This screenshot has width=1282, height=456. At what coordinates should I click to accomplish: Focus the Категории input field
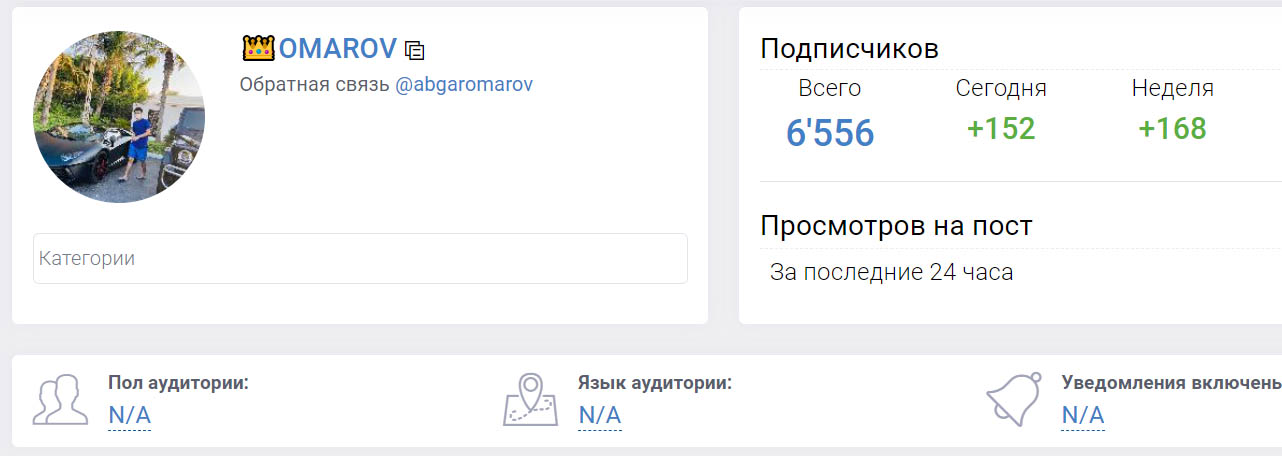[360, 259]
